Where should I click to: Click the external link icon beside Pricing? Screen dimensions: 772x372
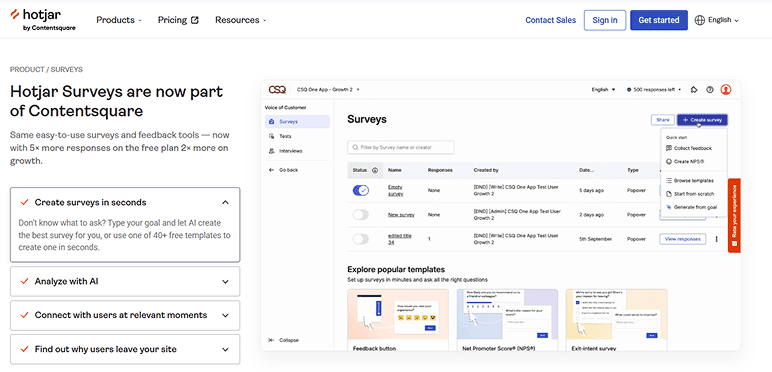[195, 20]
